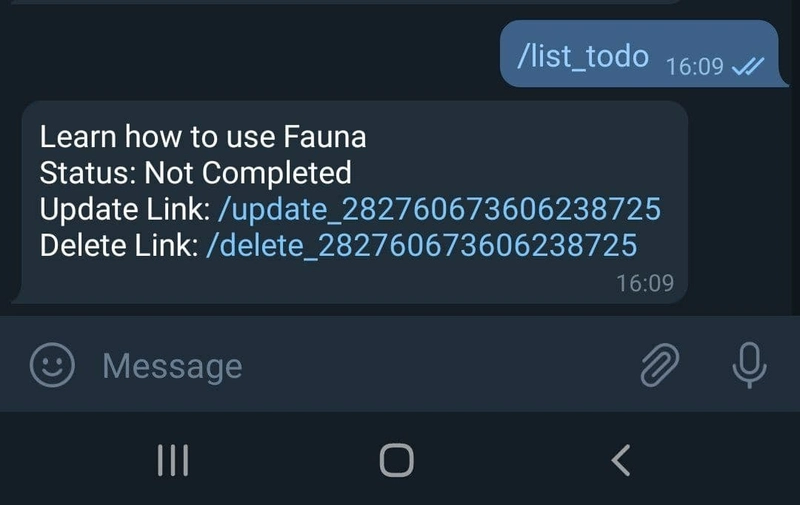Image resolution: width=800 pixels, height=505 pixels.
Task: Tap the 'Learn how to use Fauna' text
Action: 203,137
